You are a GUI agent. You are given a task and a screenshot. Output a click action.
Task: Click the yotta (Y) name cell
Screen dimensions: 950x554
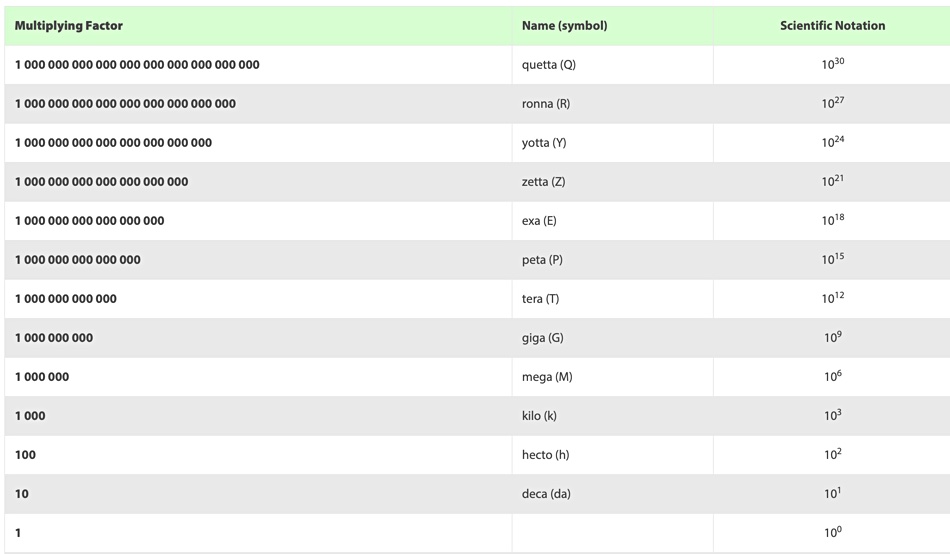(613, 143)
